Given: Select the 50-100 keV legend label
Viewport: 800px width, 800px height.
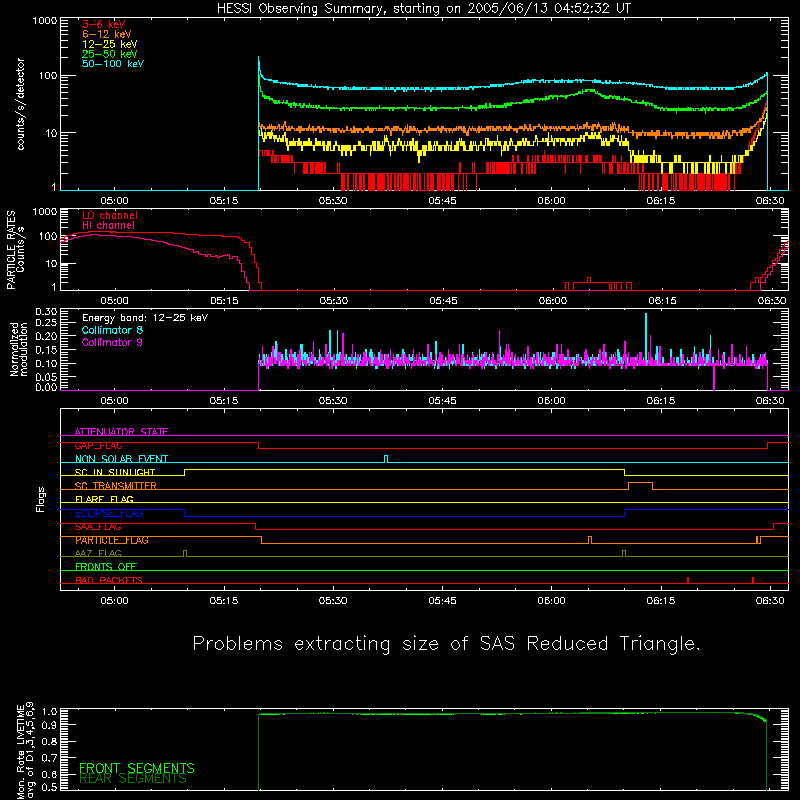Looking at the screenshot, I should pyautogui.click(x=113, y=63).
